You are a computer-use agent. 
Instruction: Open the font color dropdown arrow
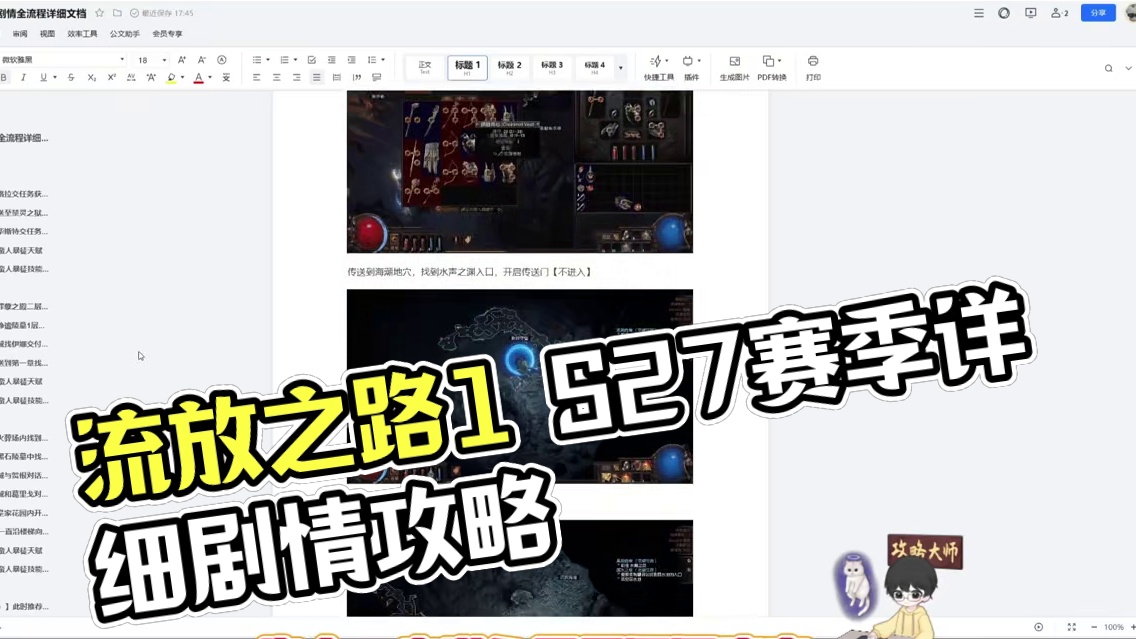(x=210, y=77)
